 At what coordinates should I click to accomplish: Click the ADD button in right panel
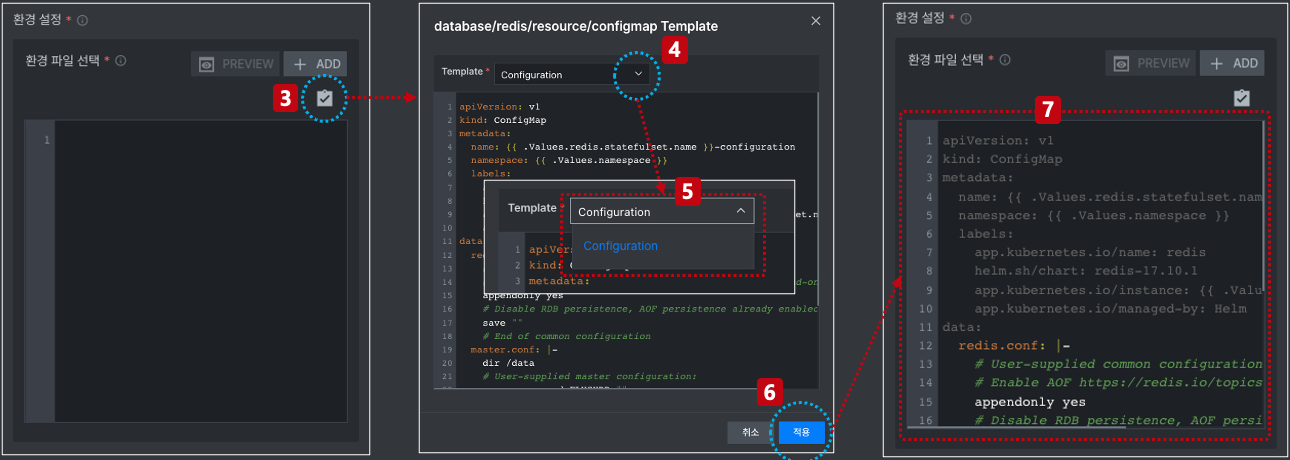point(1232,63)
